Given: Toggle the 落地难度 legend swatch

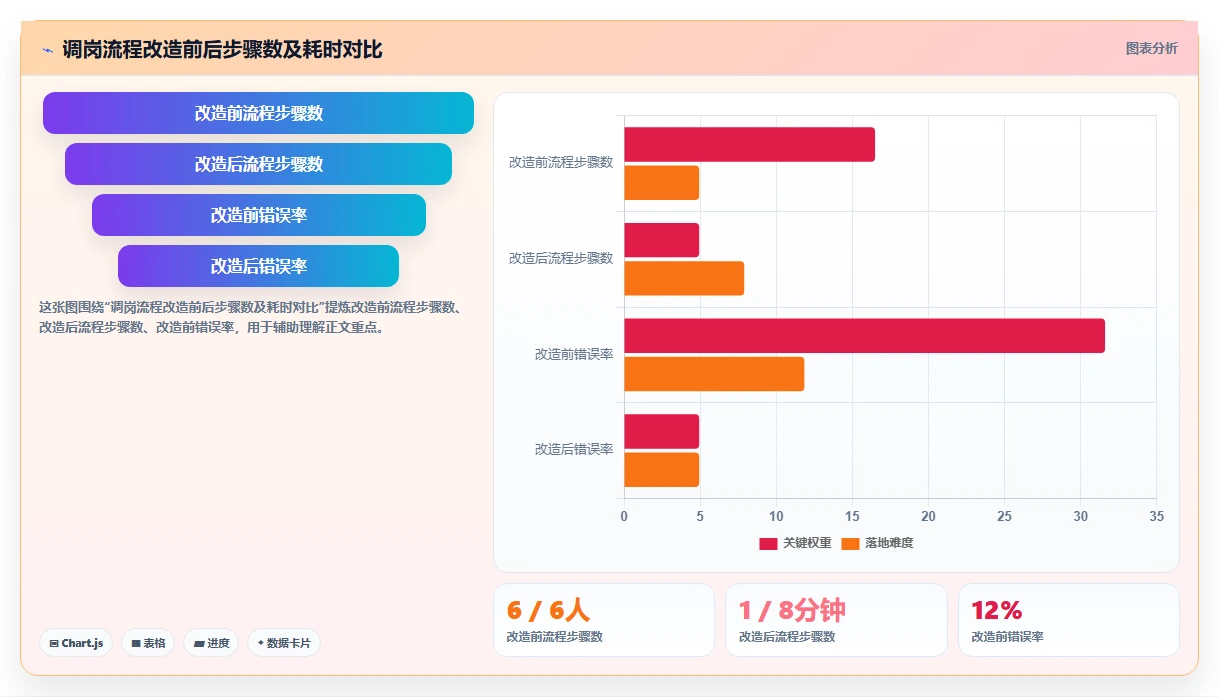Looking at the screenshot, I should pos(850,543).
